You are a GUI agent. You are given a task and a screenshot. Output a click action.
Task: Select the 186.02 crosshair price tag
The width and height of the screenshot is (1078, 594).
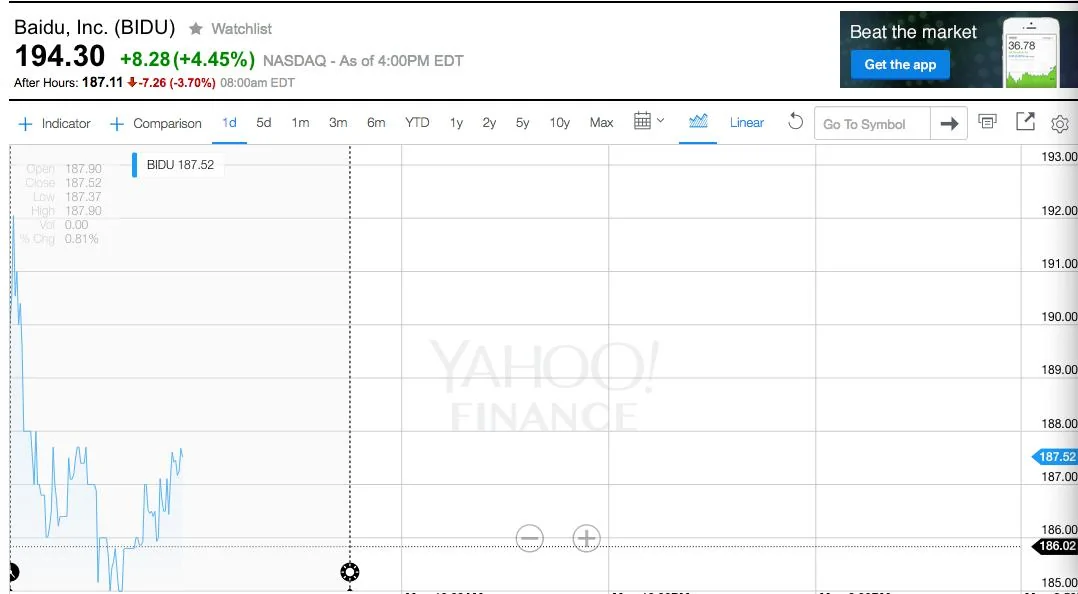pos(1054,547)
